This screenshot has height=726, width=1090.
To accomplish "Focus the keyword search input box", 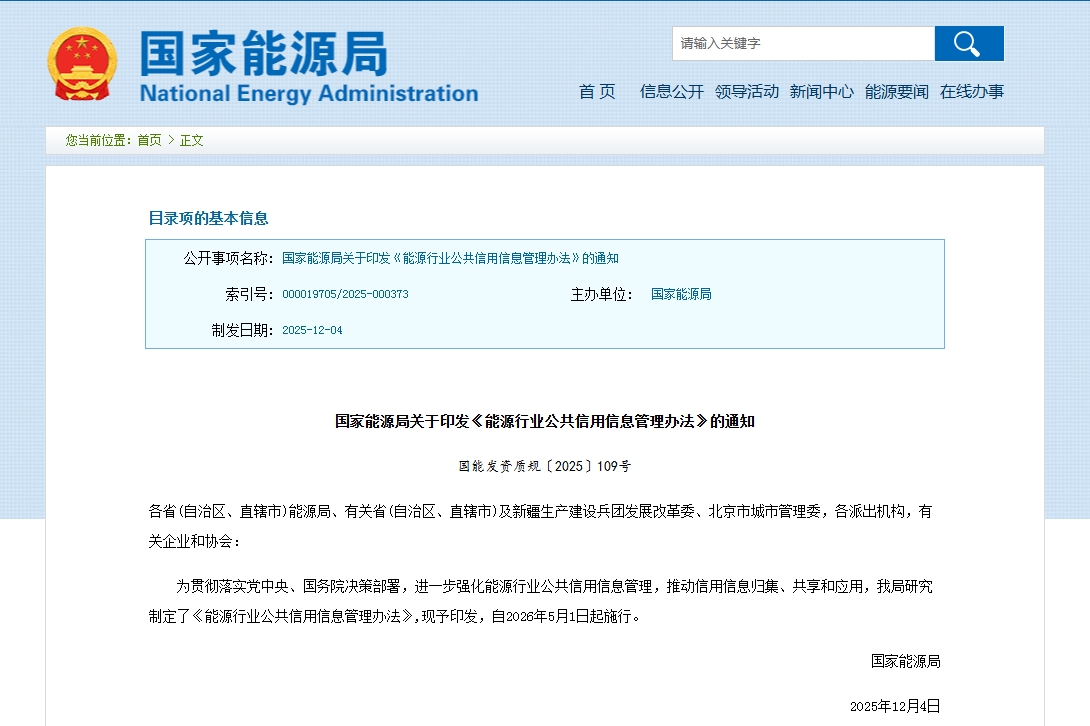I will click(x=802, y=44).
